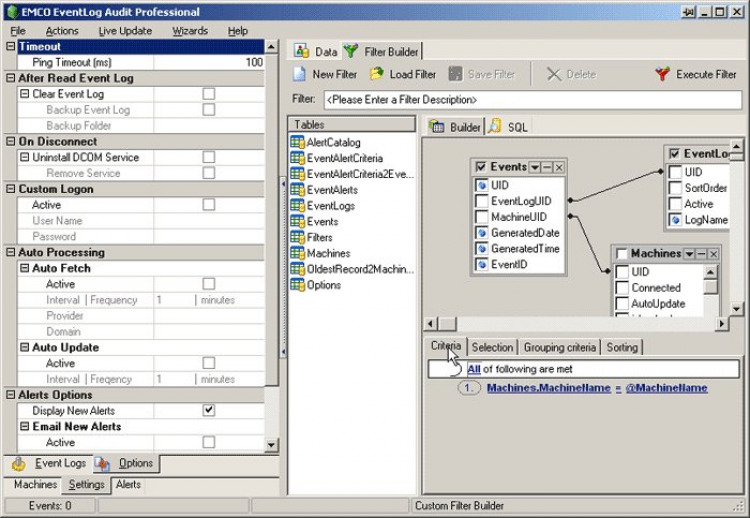Enable the Uninstall DCOM Service checkbox
Viewport: 750px width, 518px height.
point(209,157)
